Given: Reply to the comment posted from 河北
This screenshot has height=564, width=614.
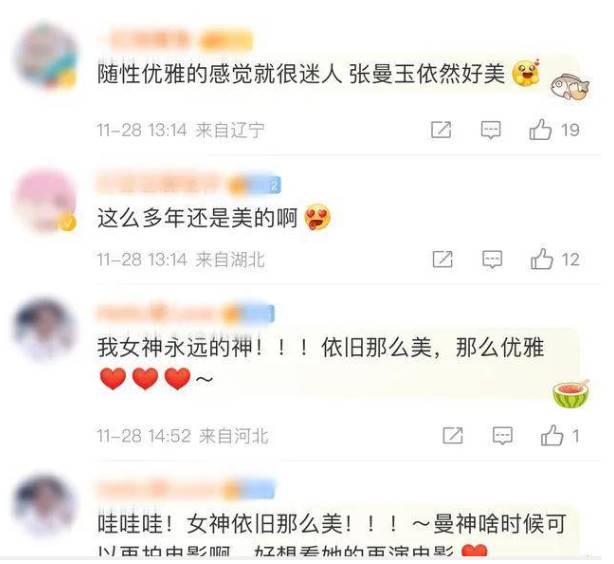Looking at the screenshot, I should point(502,436).
